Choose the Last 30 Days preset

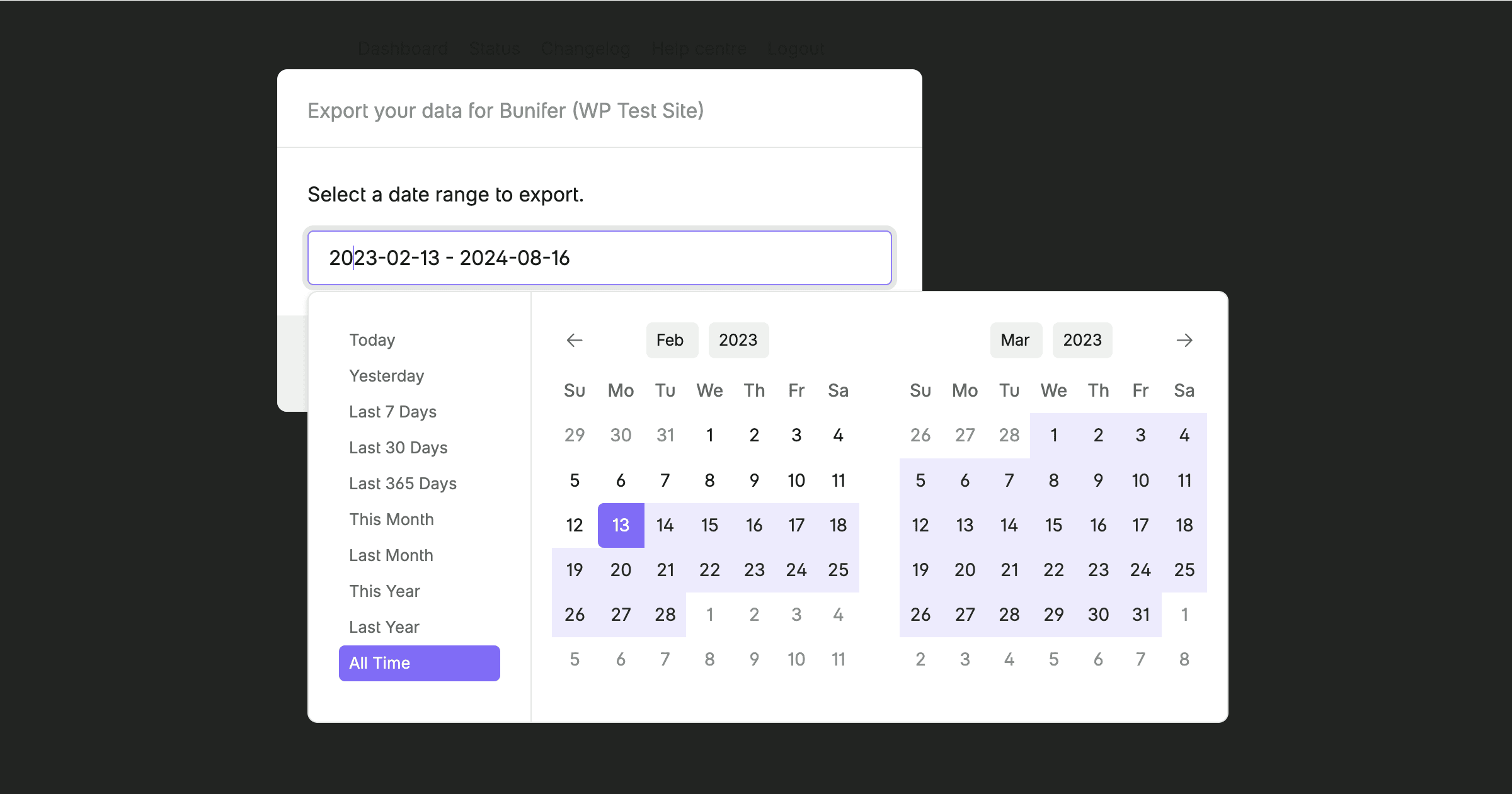[398, 447]
